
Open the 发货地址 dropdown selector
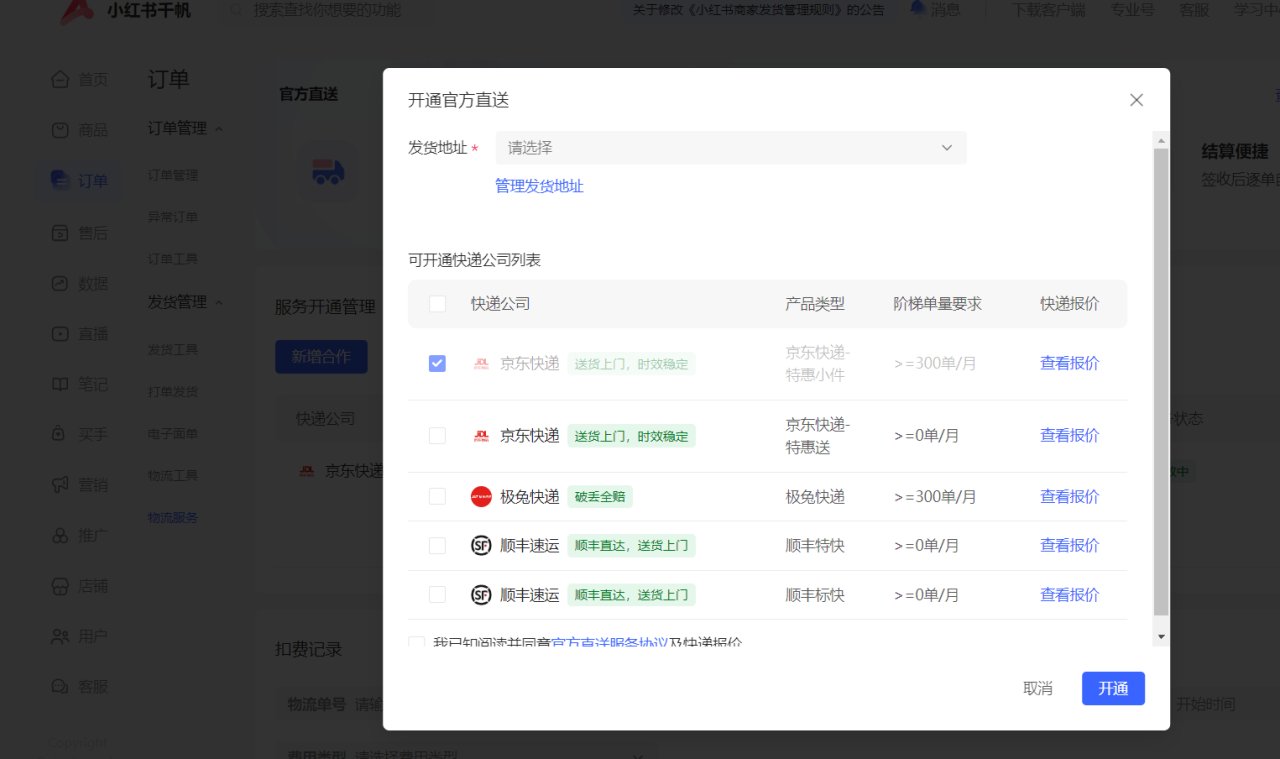(730, 148)
